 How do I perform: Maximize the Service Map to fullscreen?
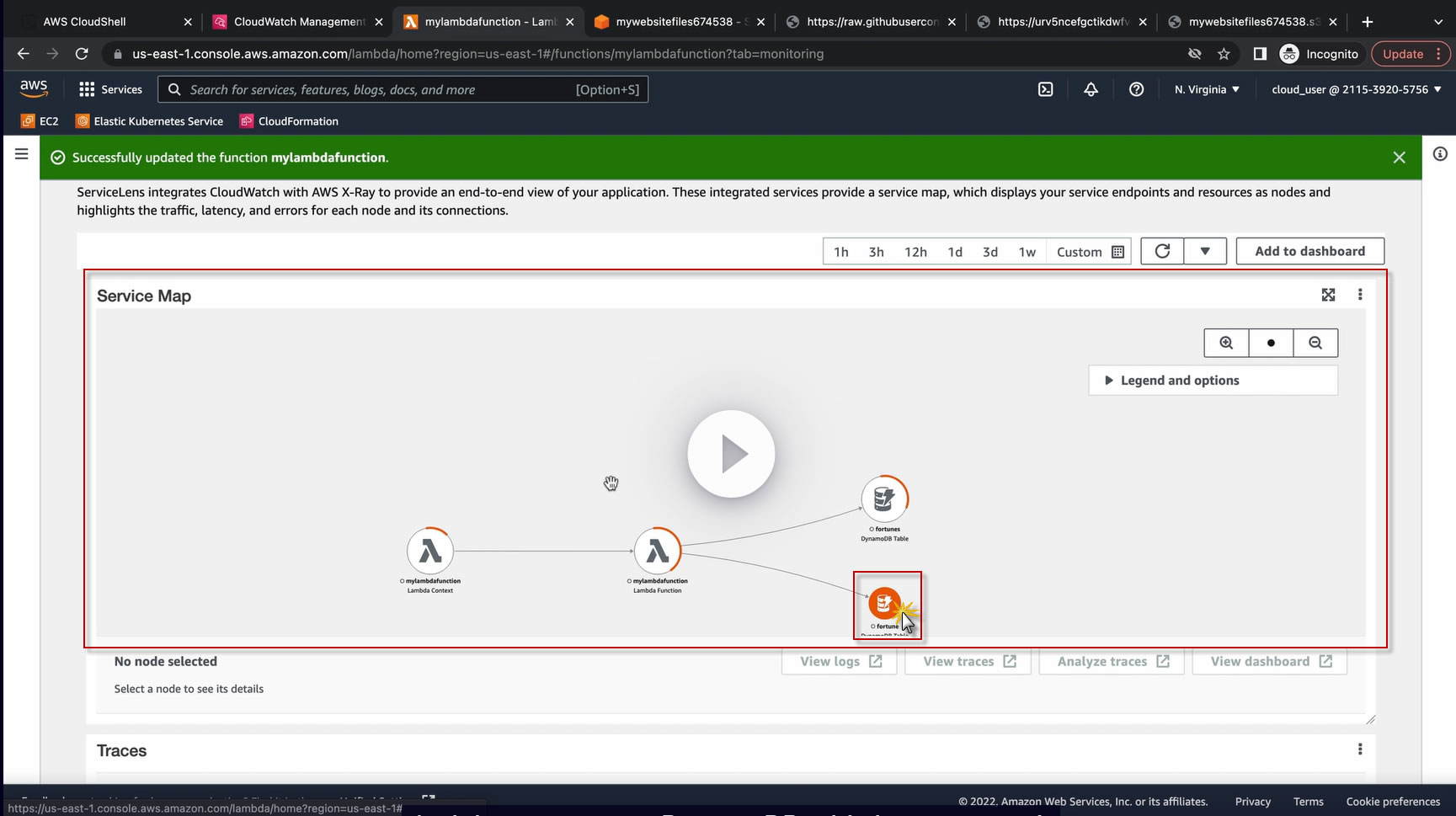click(1328, 295)
